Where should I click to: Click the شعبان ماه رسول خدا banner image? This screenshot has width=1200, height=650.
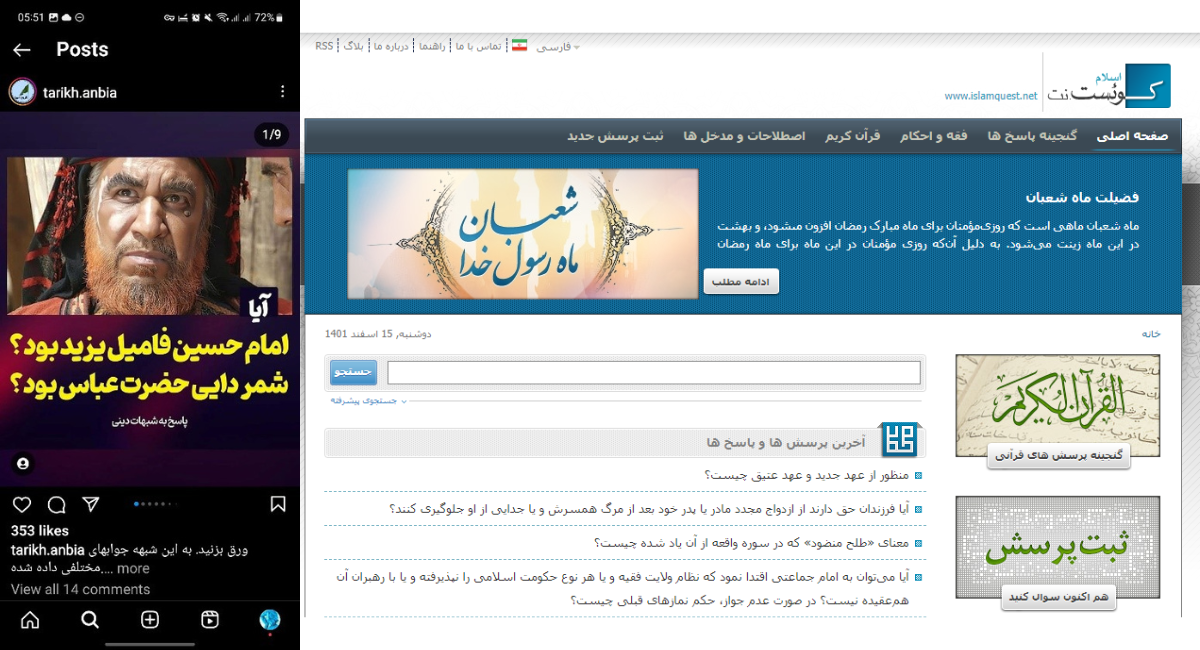click(x=523, y=234)
